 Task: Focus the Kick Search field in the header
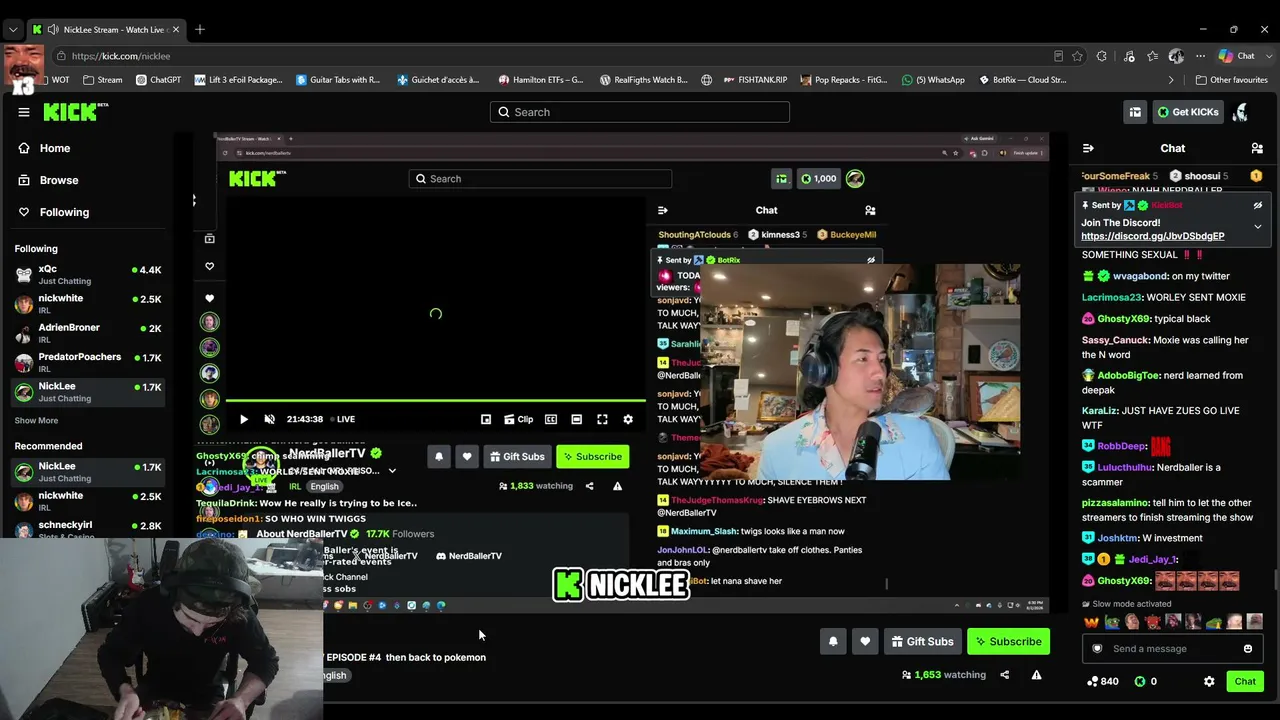640,112
